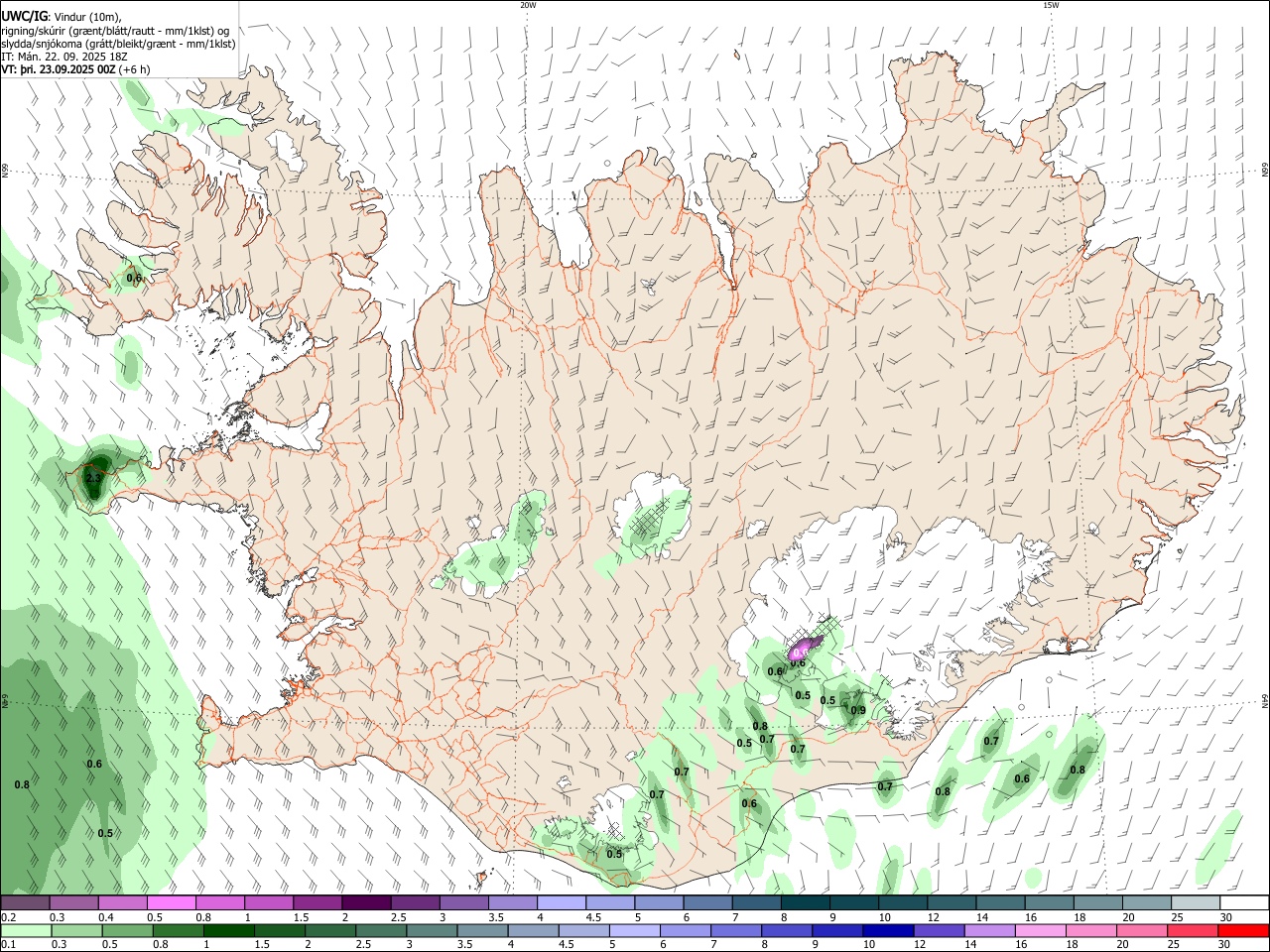Click the palest green first rain scale swatch
Screen dimensions: 1270x952
coord(26,930)
